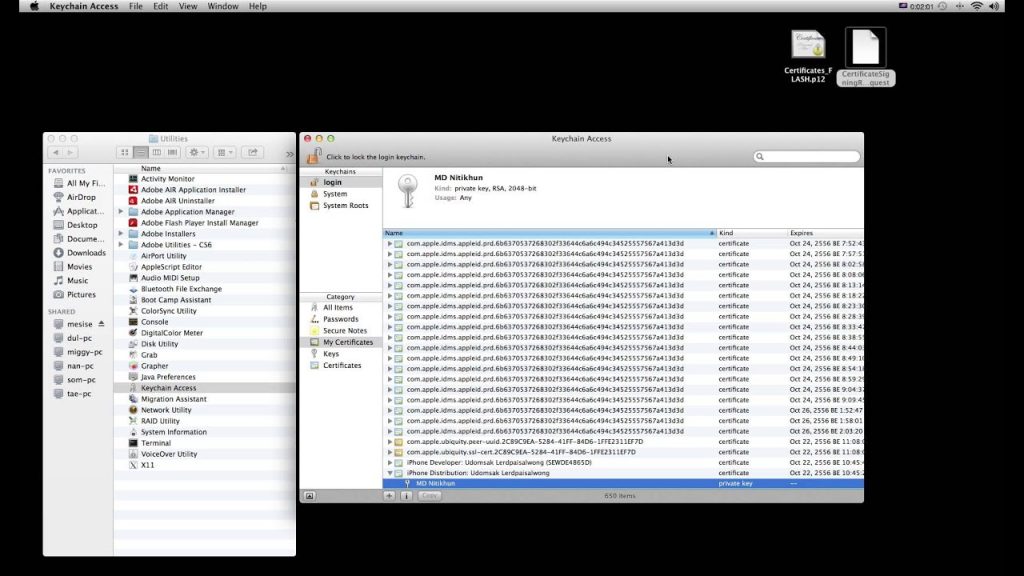Screen dimensions: 1024x576
Task: Show more Finder toolbar items chevron
Action: pyautogui.click(x=289, y=153)
